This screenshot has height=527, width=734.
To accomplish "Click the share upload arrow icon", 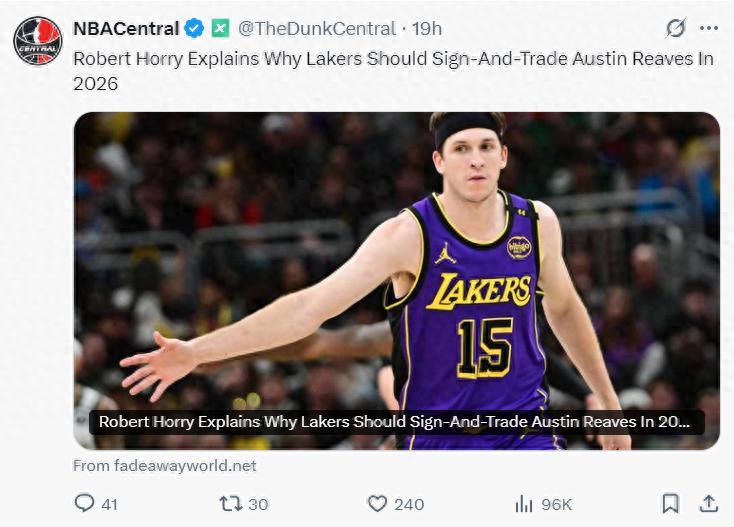I will click(708, 503).
